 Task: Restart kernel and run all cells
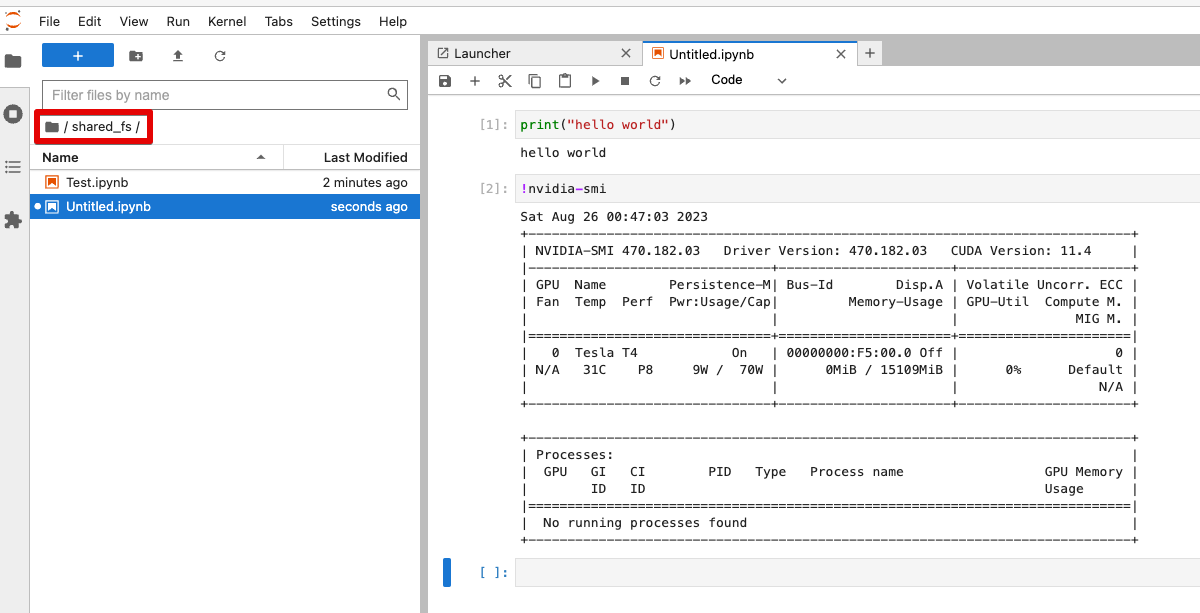685,80
